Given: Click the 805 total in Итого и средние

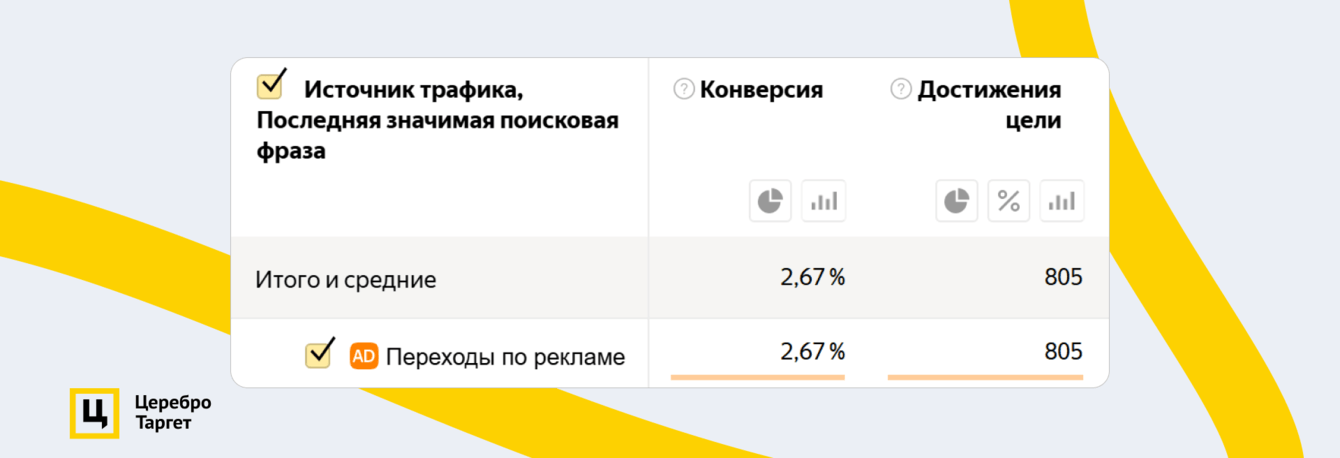Looking at the screenshot, I should pyautogui.click(x=1063, y=277).
